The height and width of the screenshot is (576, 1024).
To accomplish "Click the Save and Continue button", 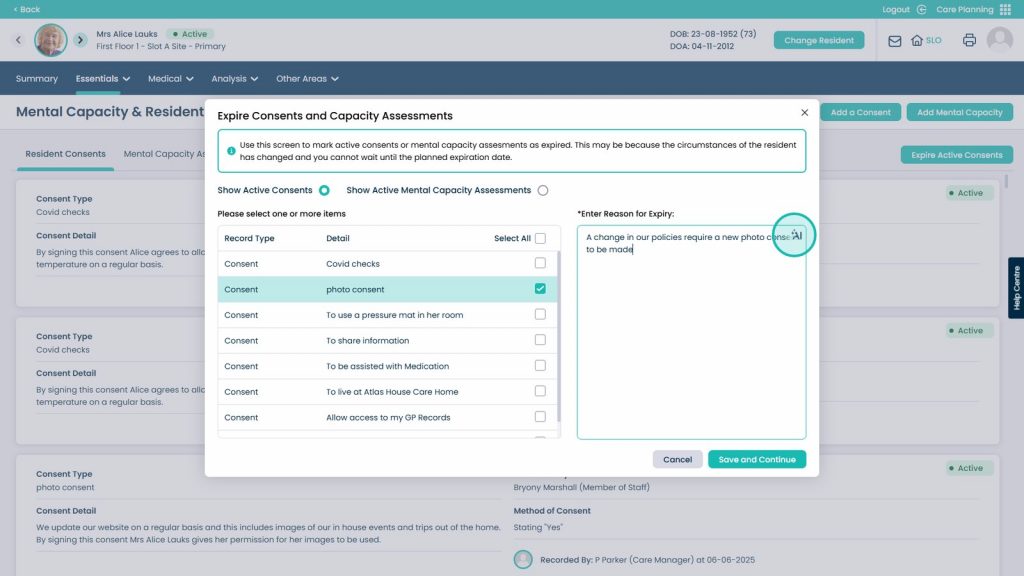I will click(x=757, y=460).
